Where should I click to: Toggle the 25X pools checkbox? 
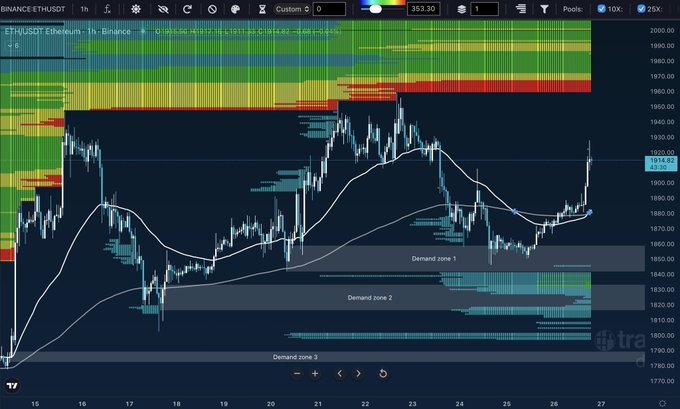tap(641, 8)
